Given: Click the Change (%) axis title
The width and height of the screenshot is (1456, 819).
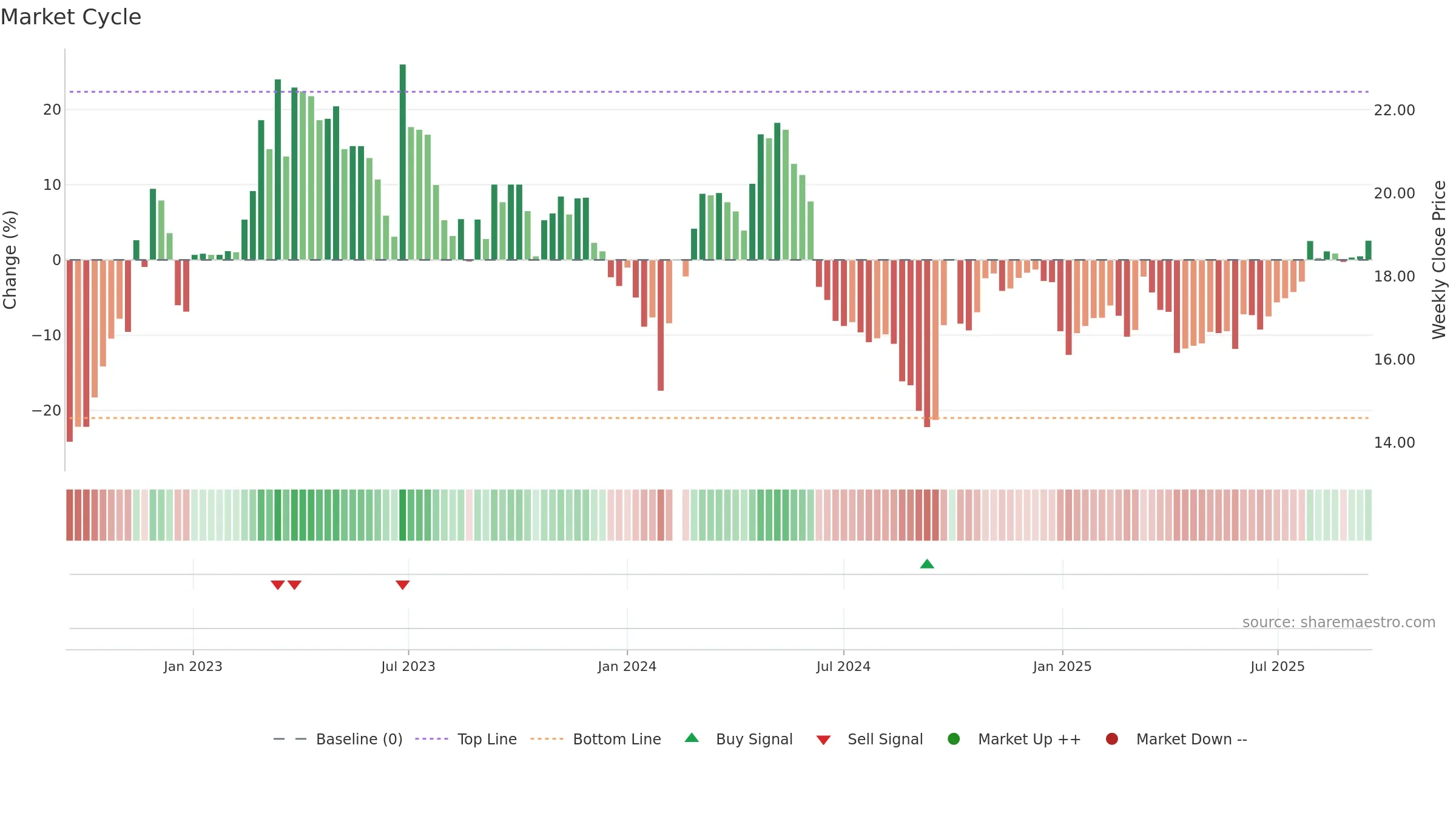Looking at the screenshot, I should tap(10, 260).
